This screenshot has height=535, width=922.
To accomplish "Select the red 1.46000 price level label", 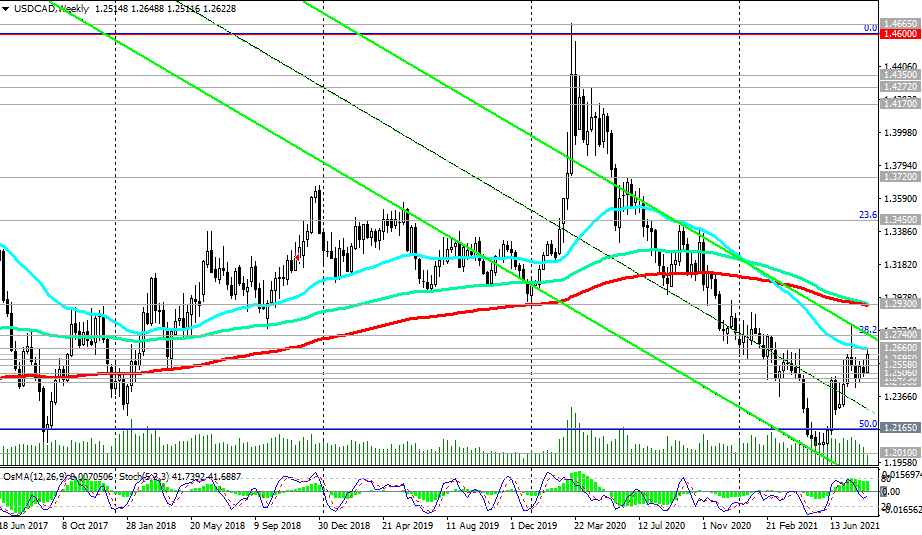I will click(900, 33).
